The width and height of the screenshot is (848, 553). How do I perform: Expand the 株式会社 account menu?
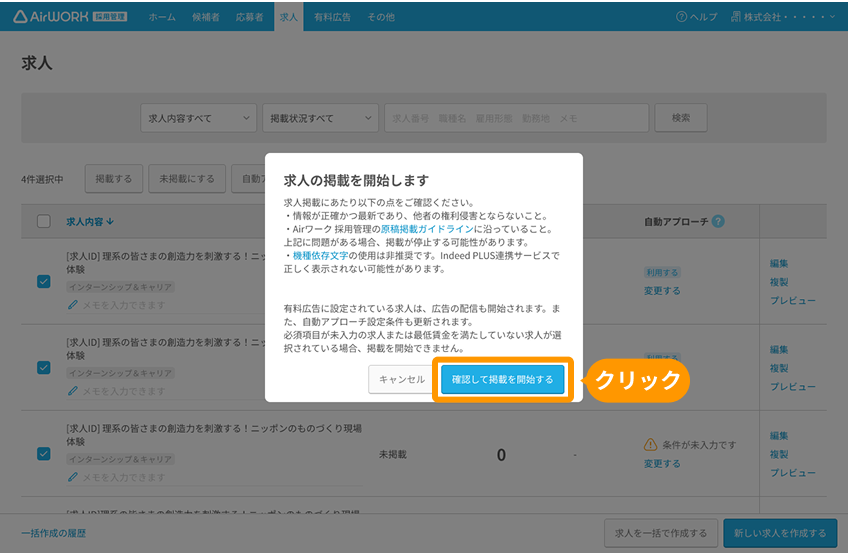[783, 17]
